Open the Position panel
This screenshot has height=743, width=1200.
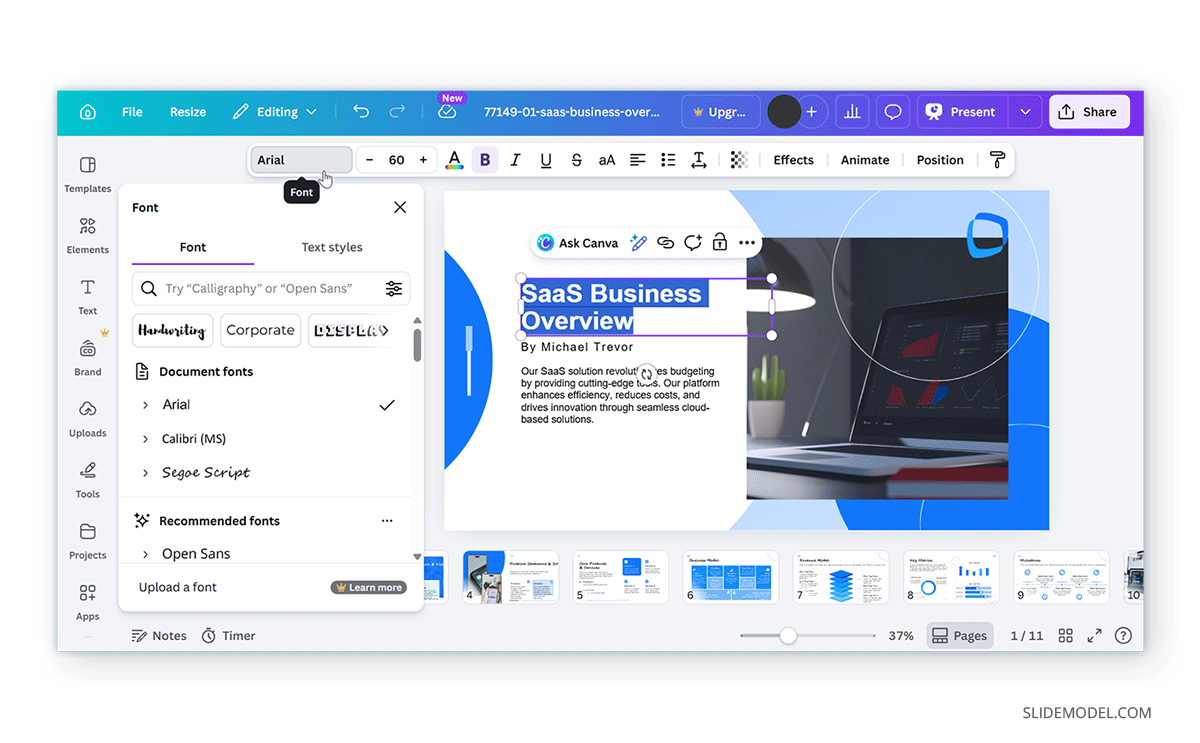pyautogui.click(x=940, y=160)
